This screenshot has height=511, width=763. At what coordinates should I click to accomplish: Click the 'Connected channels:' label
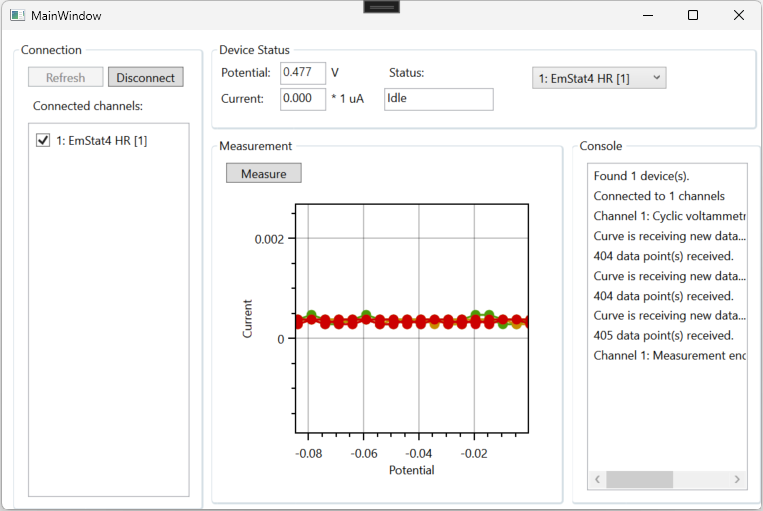coord(88,106)
